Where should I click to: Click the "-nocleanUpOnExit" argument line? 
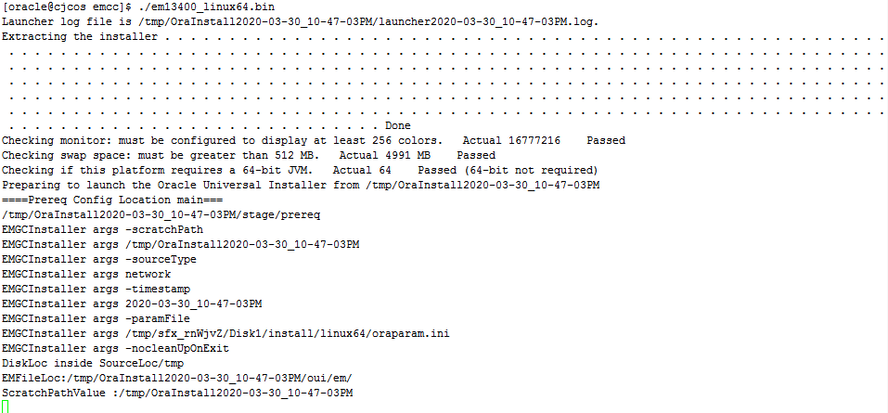(x=116, y=348)
